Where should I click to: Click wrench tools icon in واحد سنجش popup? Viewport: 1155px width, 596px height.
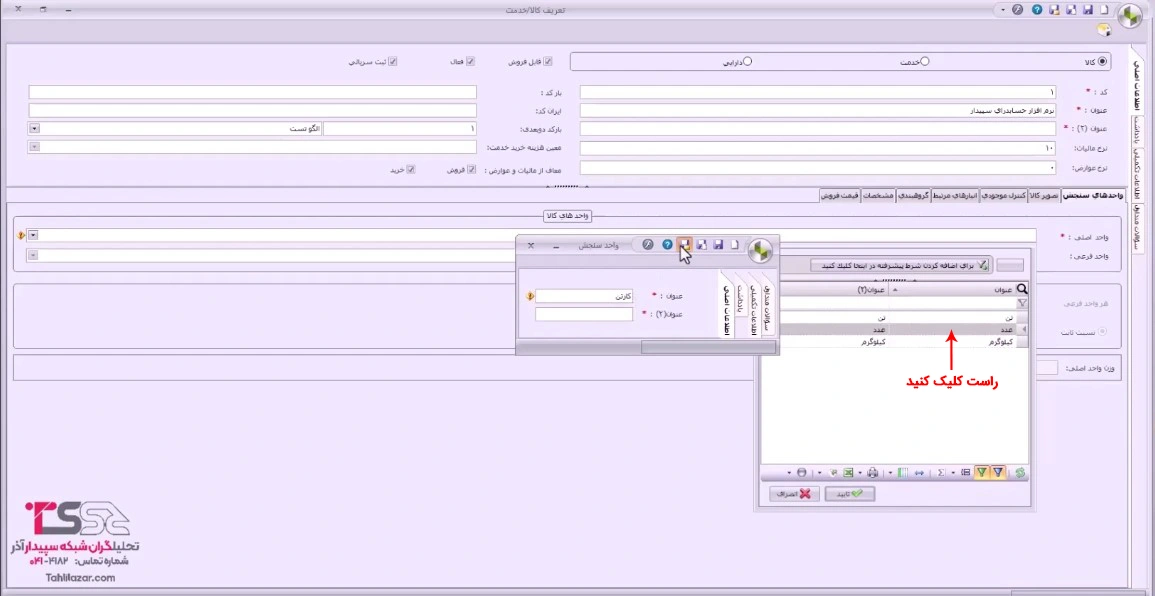(647, 244)
